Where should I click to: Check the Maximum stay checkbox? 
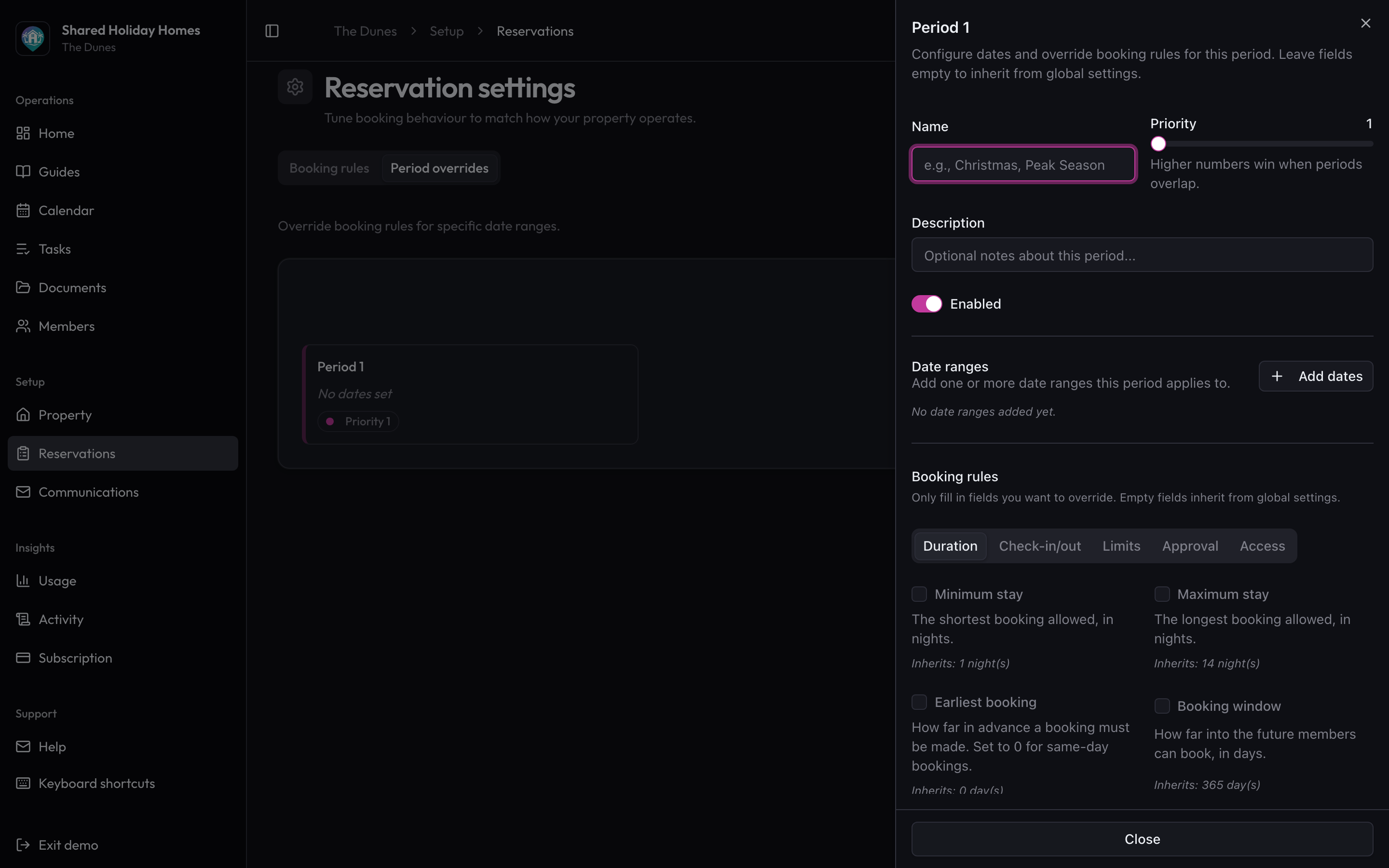tap(1162, 594)
